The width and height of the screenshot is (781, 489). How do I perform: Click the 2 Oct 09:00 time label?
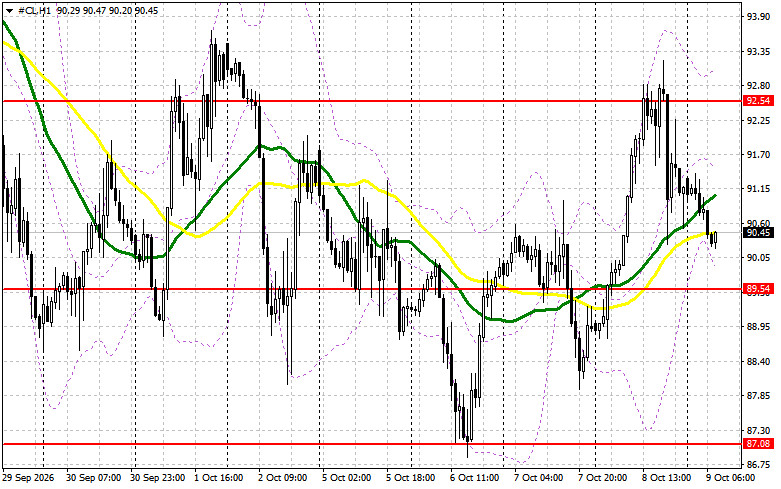click(282, 478)
